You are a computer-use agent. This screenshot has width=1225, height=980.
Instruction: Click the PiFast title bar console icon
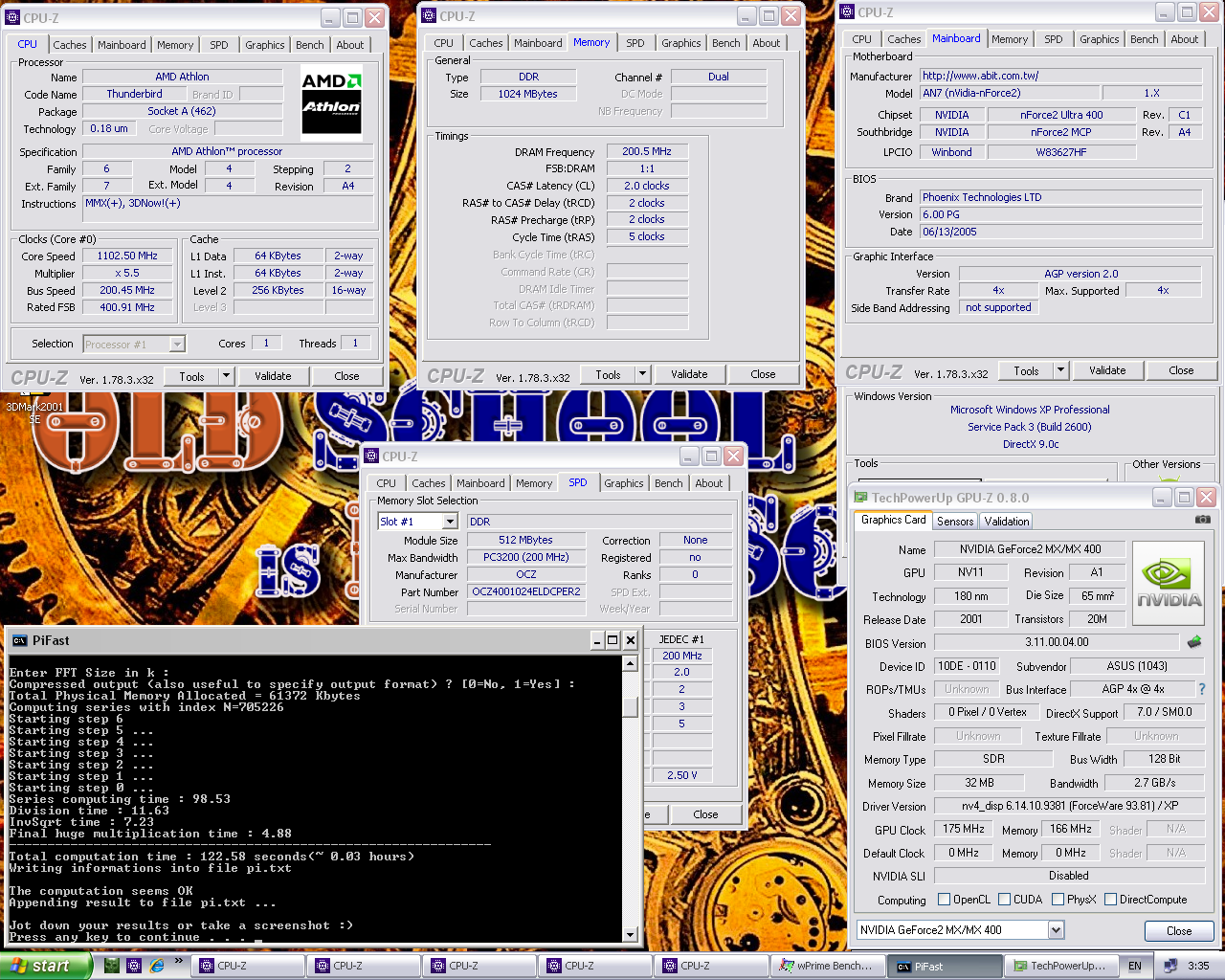pos(20,640)
